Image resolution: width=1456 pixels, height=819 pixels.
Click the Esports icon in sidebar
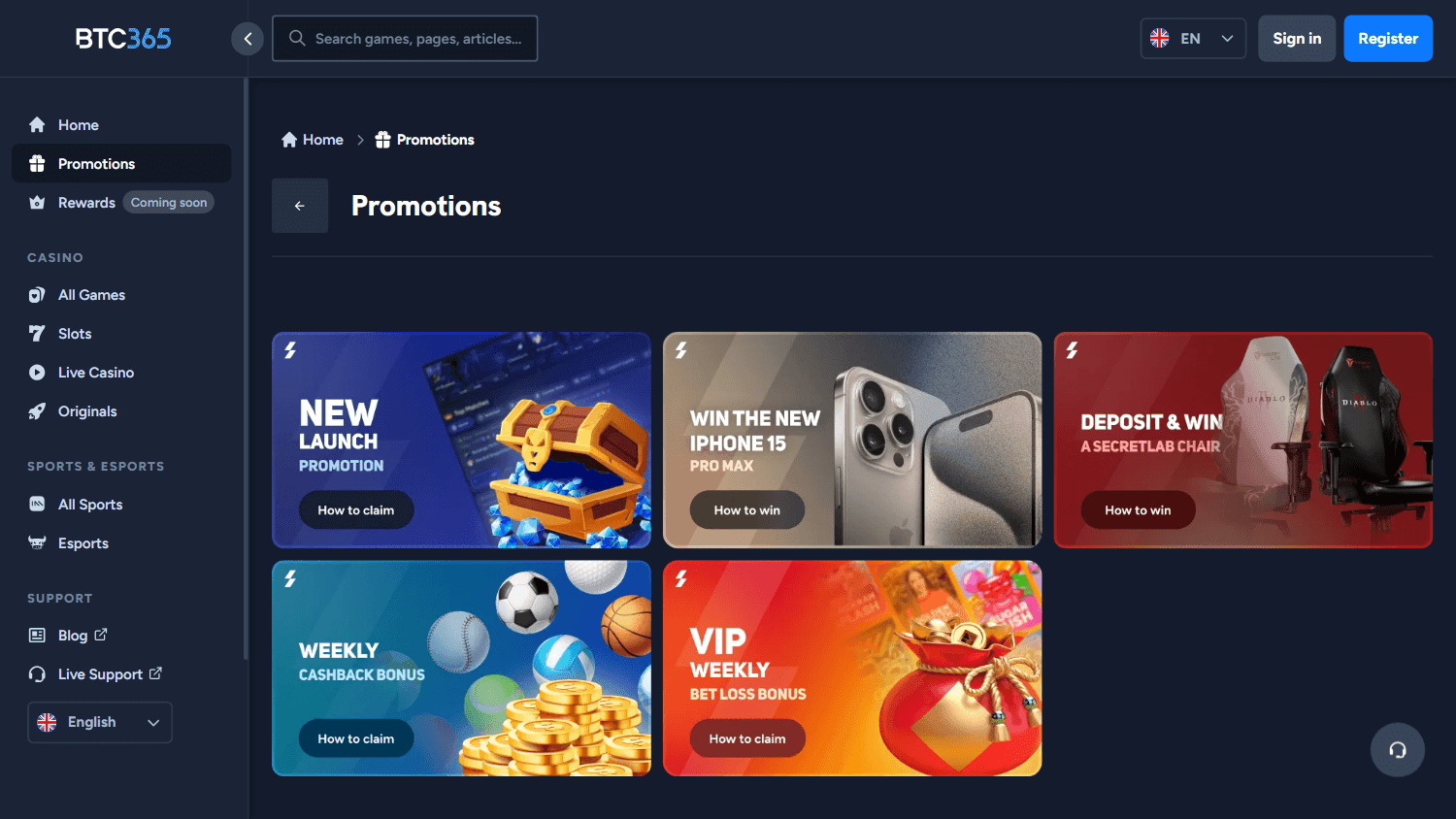(x=37, y=543)
